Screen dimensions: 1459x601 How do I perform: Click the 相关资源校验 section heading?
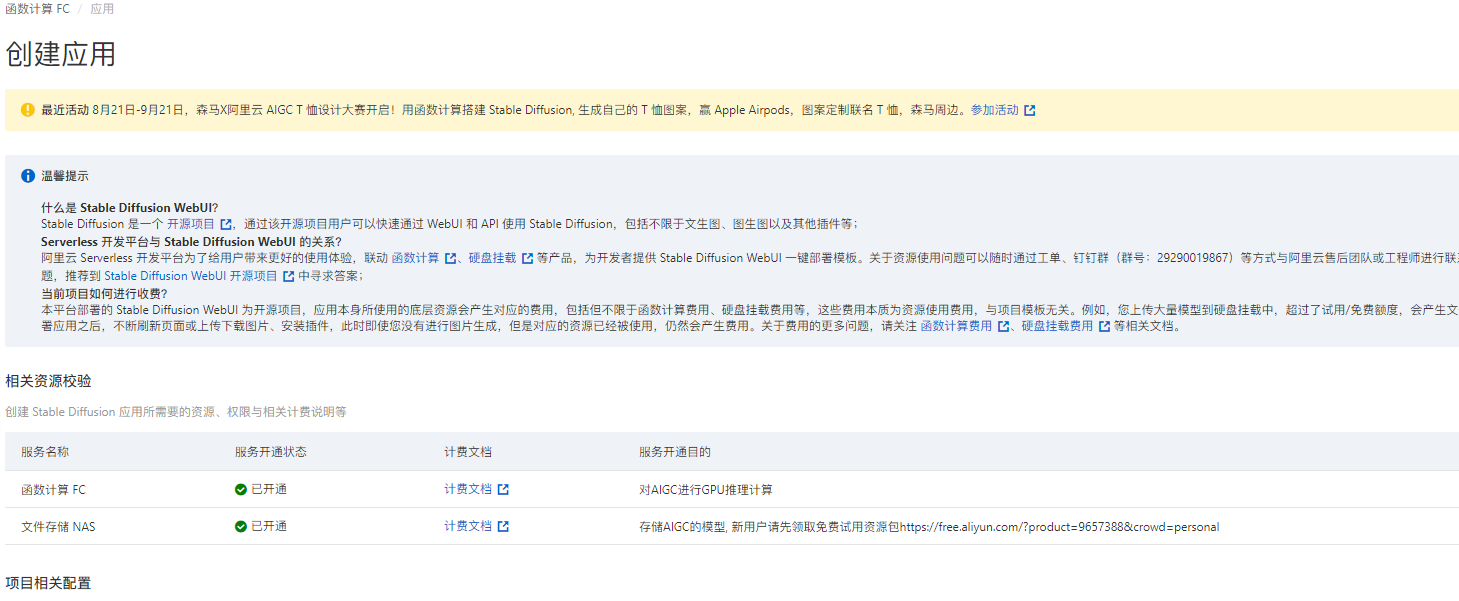(x=48, y=381)
